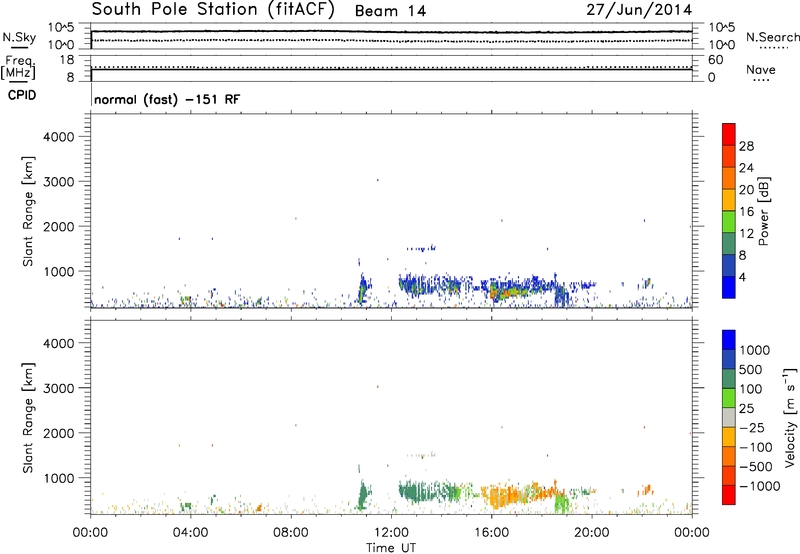Click the '20:00' time axis label

[592, 533]
